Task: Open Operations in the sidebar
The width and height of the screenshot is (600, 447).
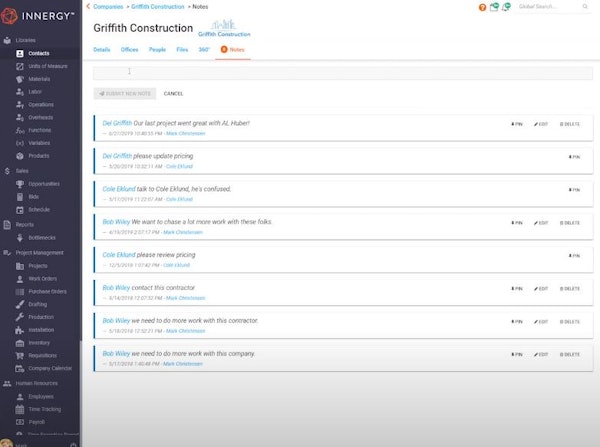Action: pos(41,105)
